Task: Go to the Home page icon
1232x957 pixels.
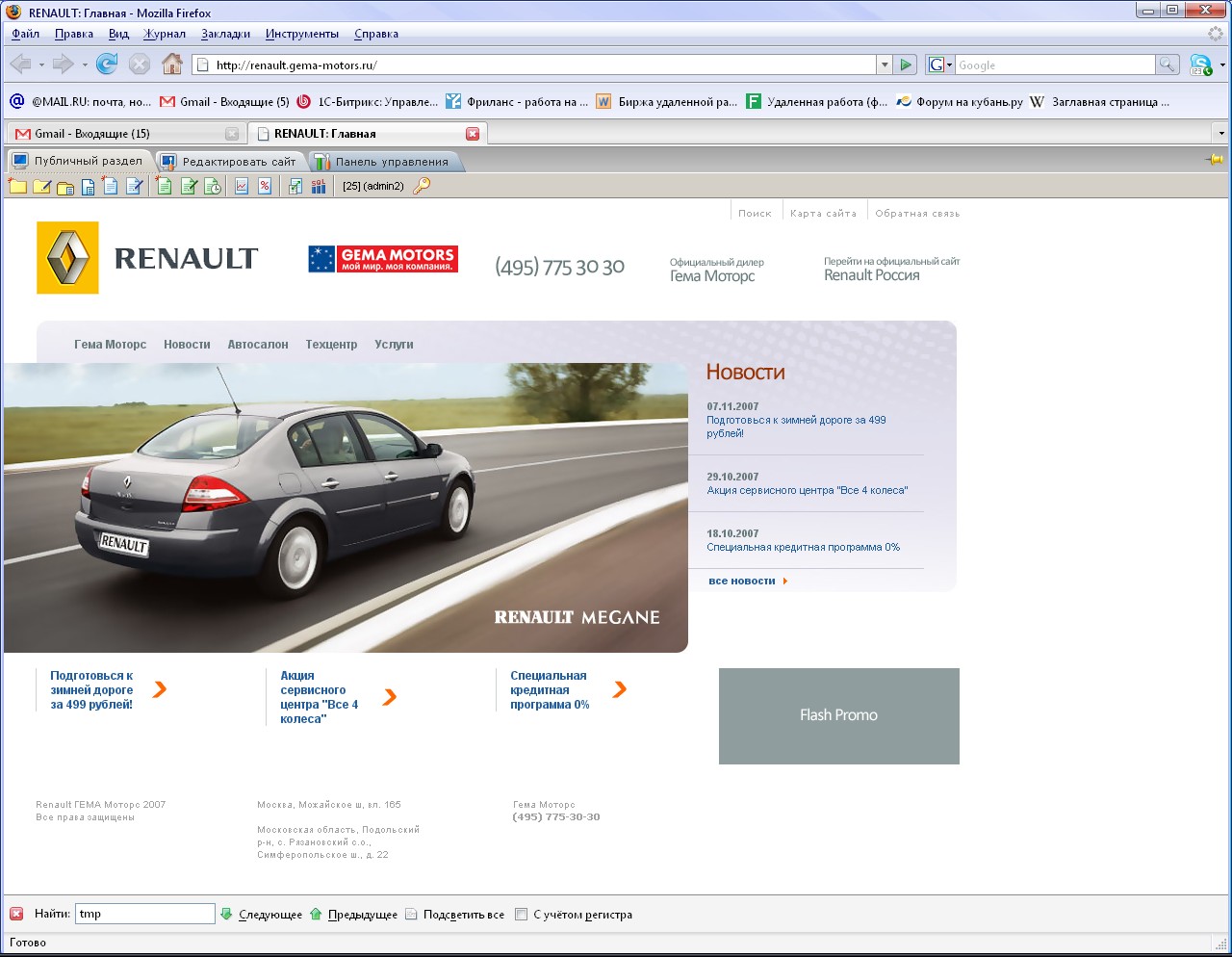Action: point(172,65)
